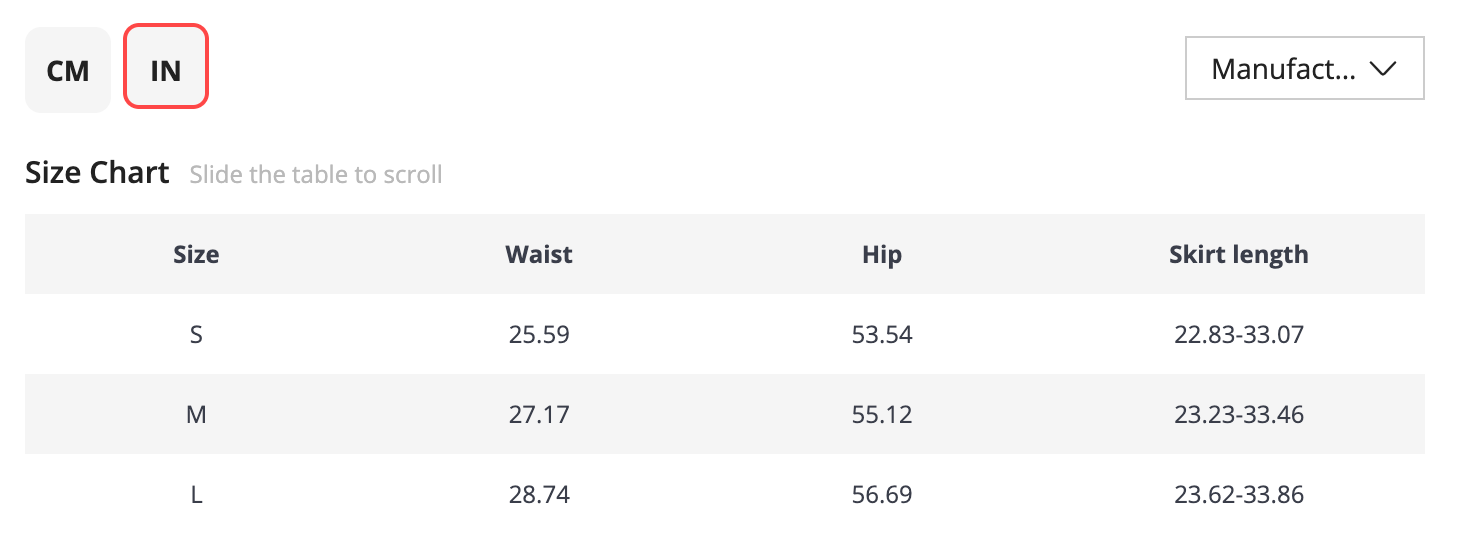Click hip value 56.69
Screen dimensions: 1460x550
tap(882, 494)
